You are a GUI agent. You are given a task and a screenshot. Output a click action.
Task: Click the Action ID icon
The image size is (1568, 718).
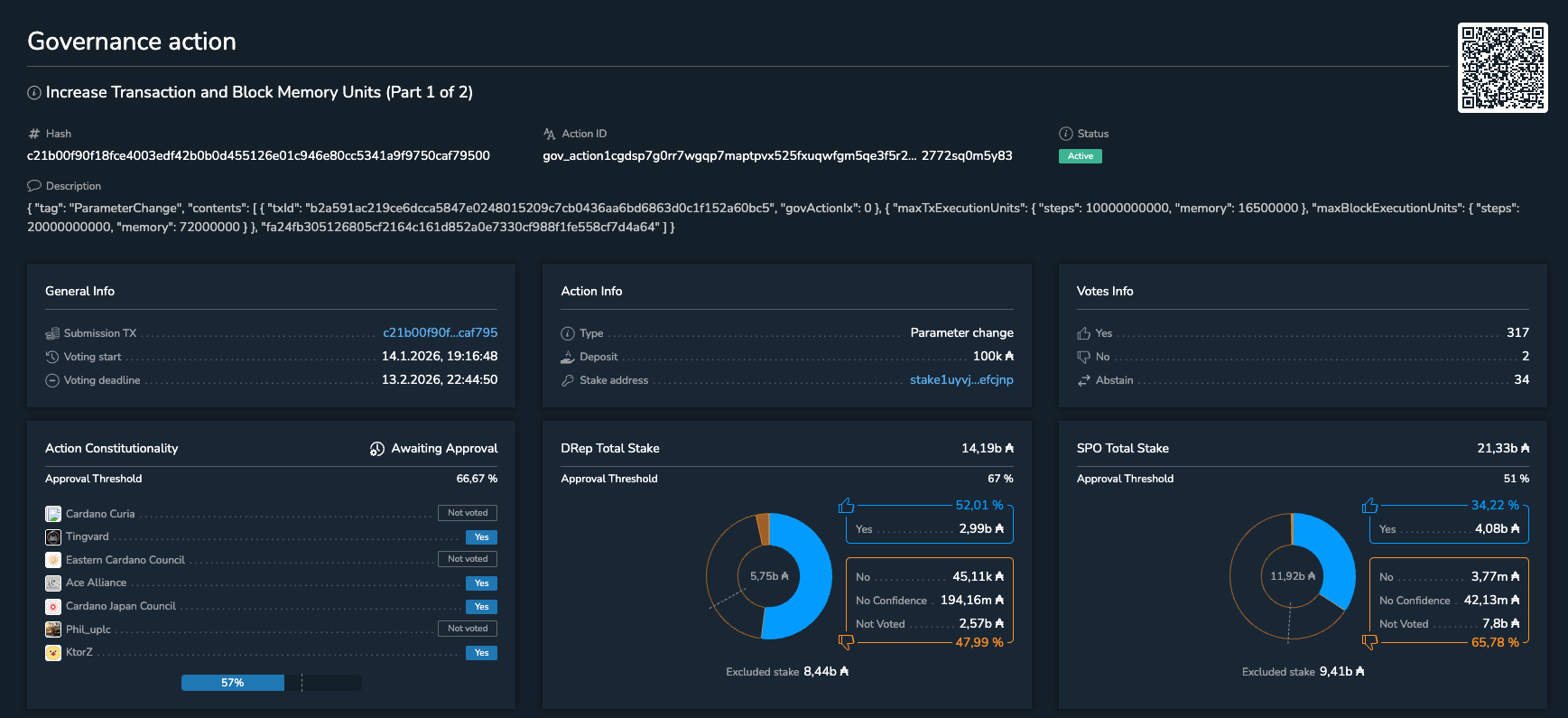point(550,134)
